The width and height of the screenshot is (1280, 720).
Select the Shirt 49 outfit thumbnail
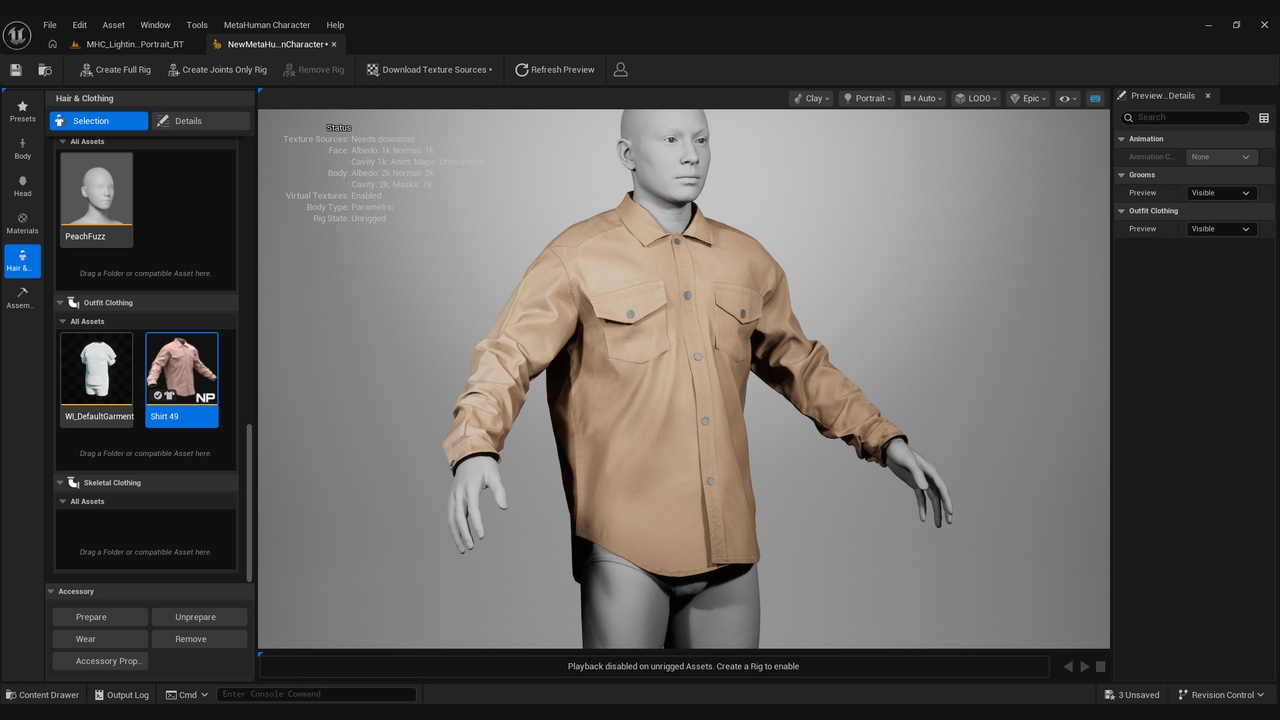182,379
